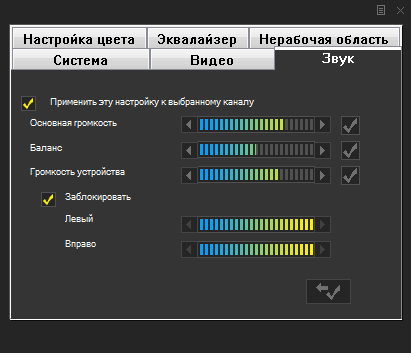Click right arrow of Левый channel slider
The height and width of the screenshot is (360, 411).
pyautogui.click(x=323, y=224)
